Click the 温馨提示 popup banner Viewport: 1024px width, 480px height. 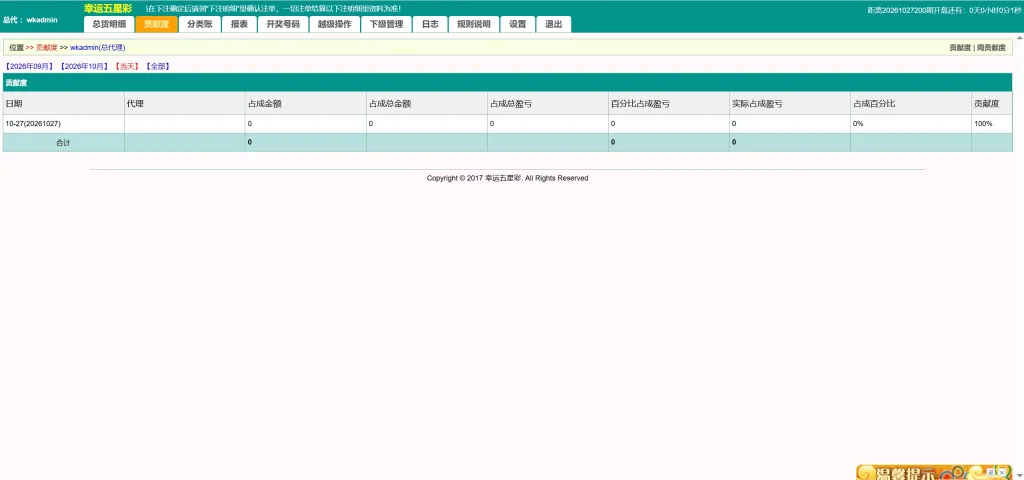pos(934,472)
